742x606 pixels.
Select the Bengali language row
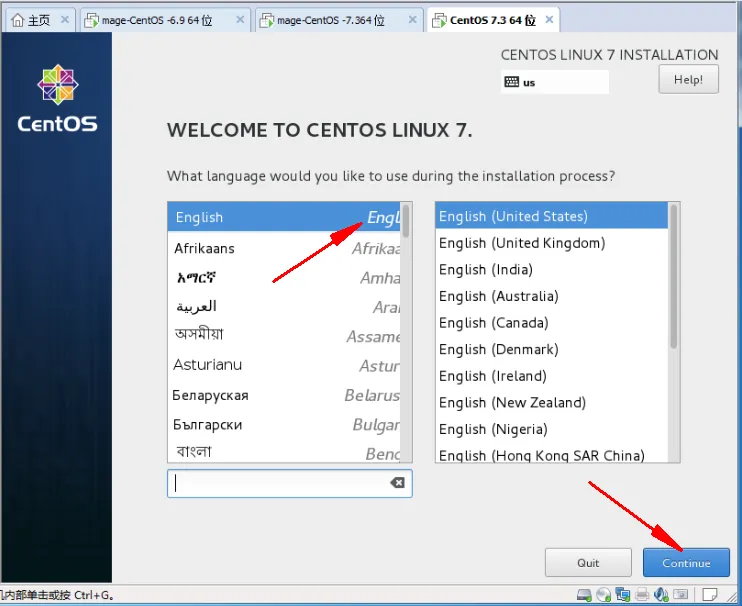pos(284,451)
